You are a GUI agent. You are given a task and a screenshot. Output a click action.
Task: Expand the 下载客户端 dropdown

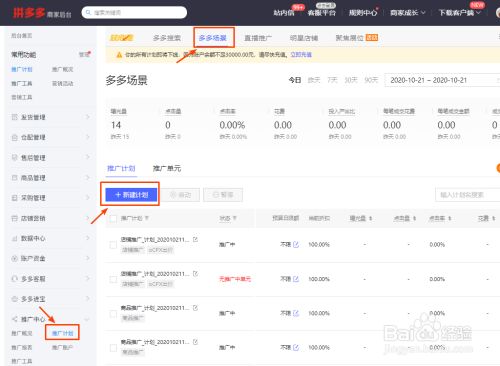tap(460, 13)
